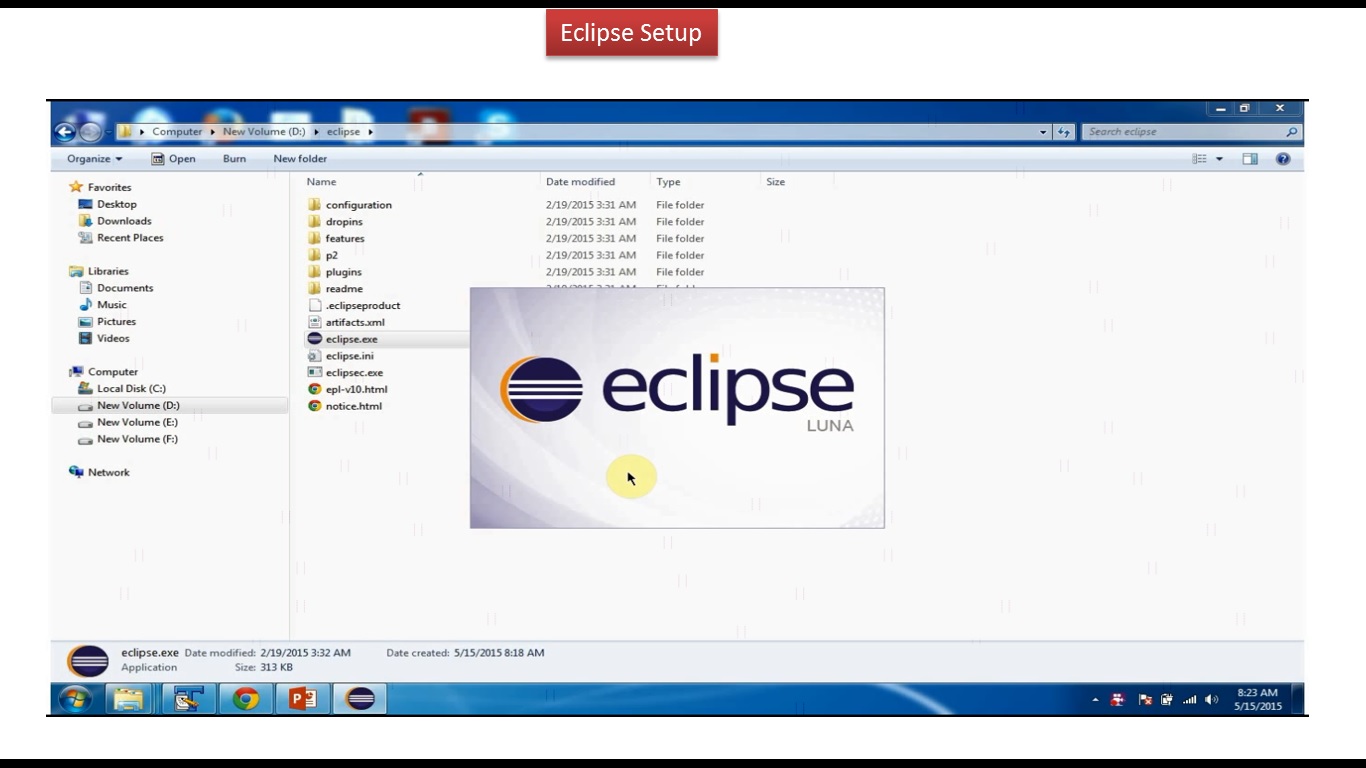The height and width of the screenshot is (768, 1366).
Task: Click the Burn toolbar button
Action: 235,159
